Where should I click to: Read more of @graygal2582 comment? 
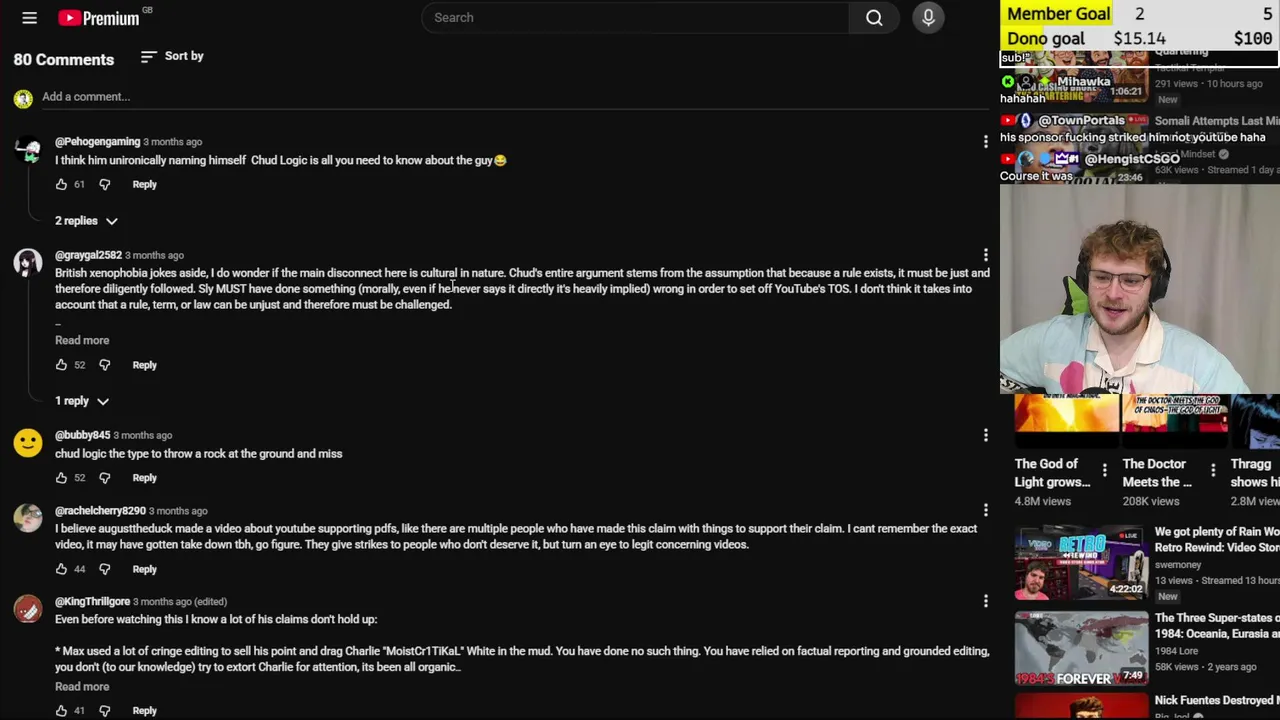tap(82, 341)
